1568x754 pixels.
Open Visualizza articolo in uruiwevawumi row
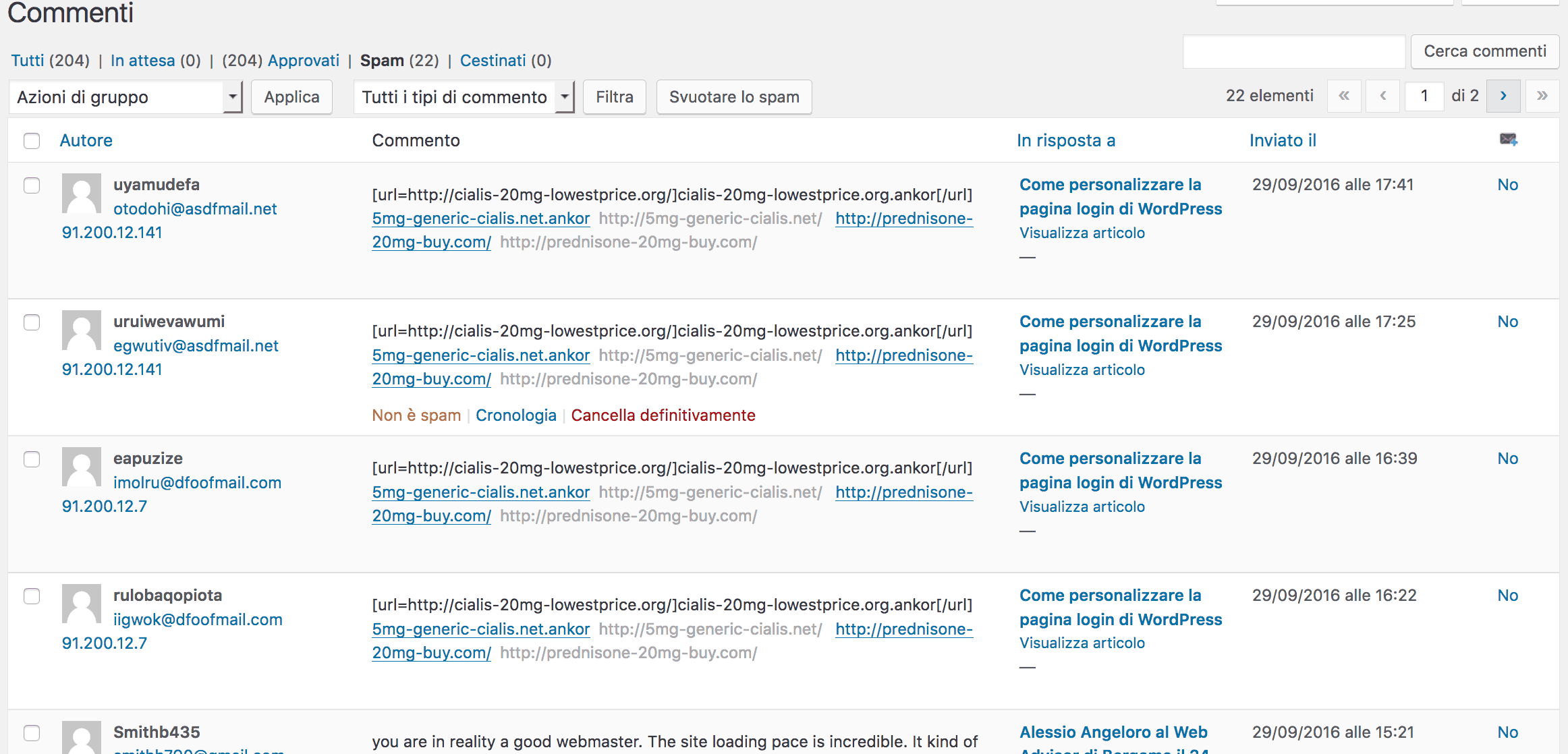pyautogui.click(x=1082, y=370)
